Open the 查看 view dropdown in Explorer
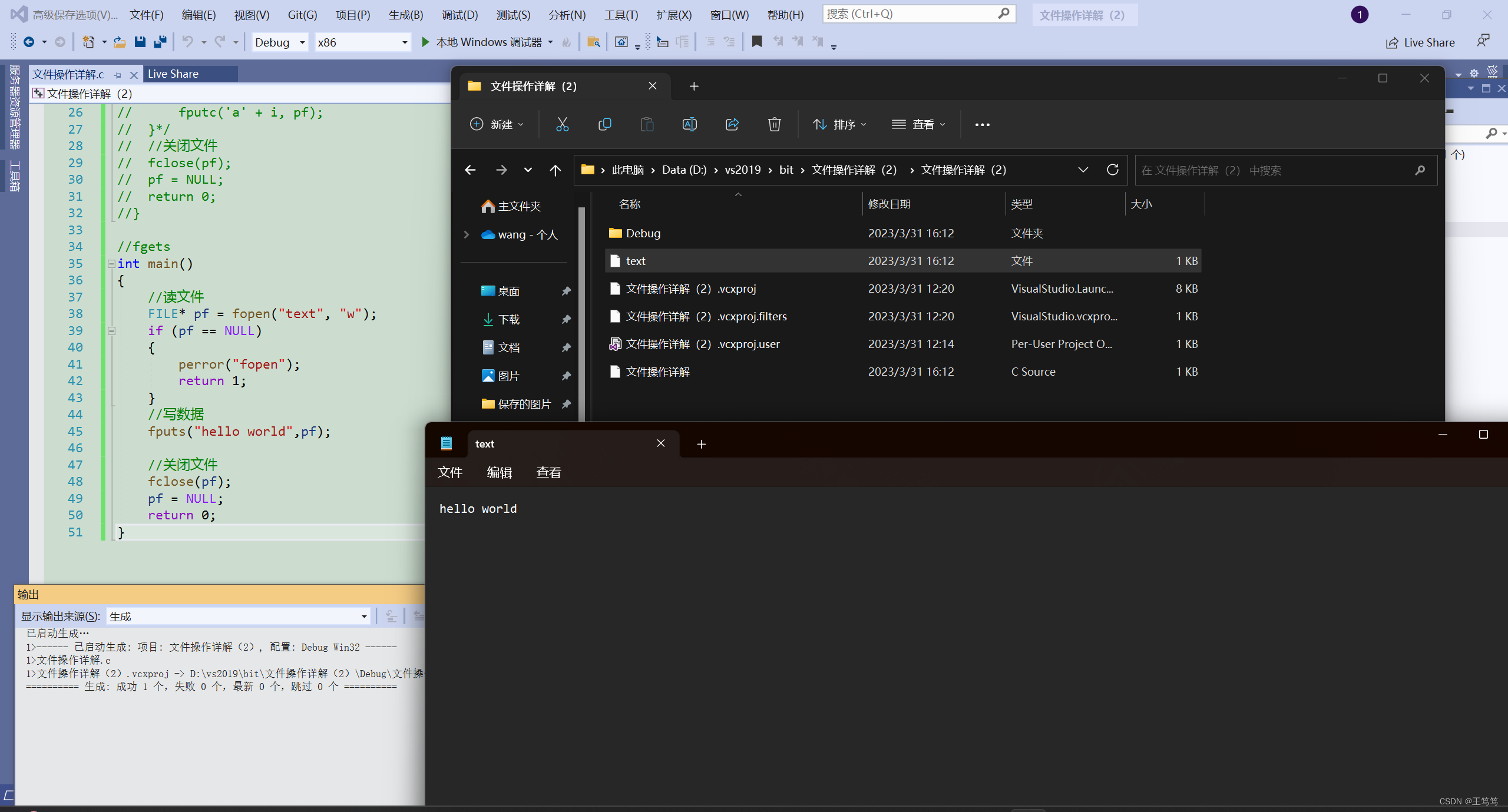The width and height of the screenshot is (1508, 812). click(918, 124)
